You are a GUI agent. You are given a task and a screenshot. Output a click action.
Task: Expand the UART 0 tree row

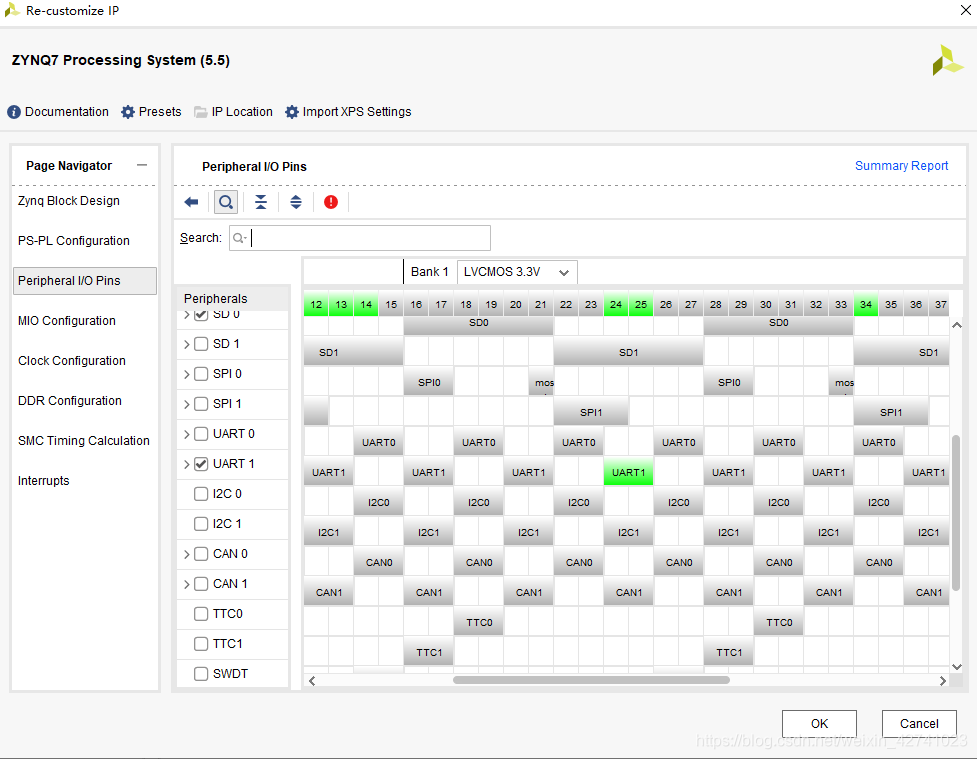click(x=186, y=434)
